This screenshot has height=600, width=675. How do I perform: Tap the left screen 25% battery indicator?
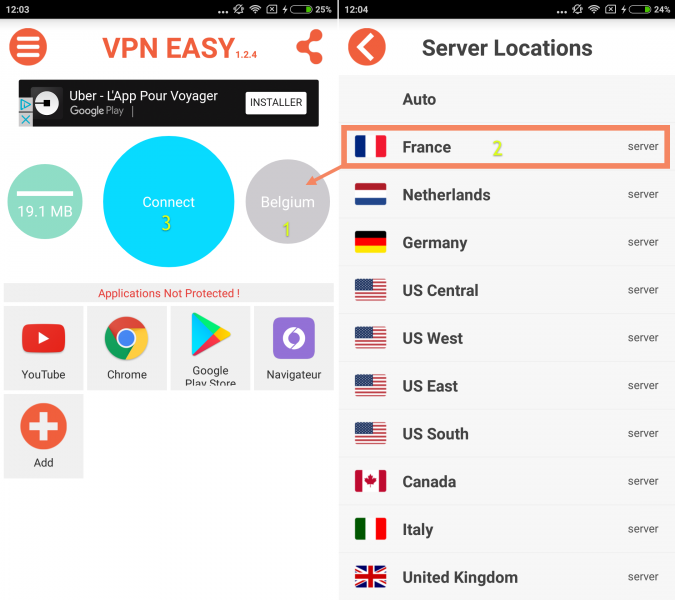311,9
